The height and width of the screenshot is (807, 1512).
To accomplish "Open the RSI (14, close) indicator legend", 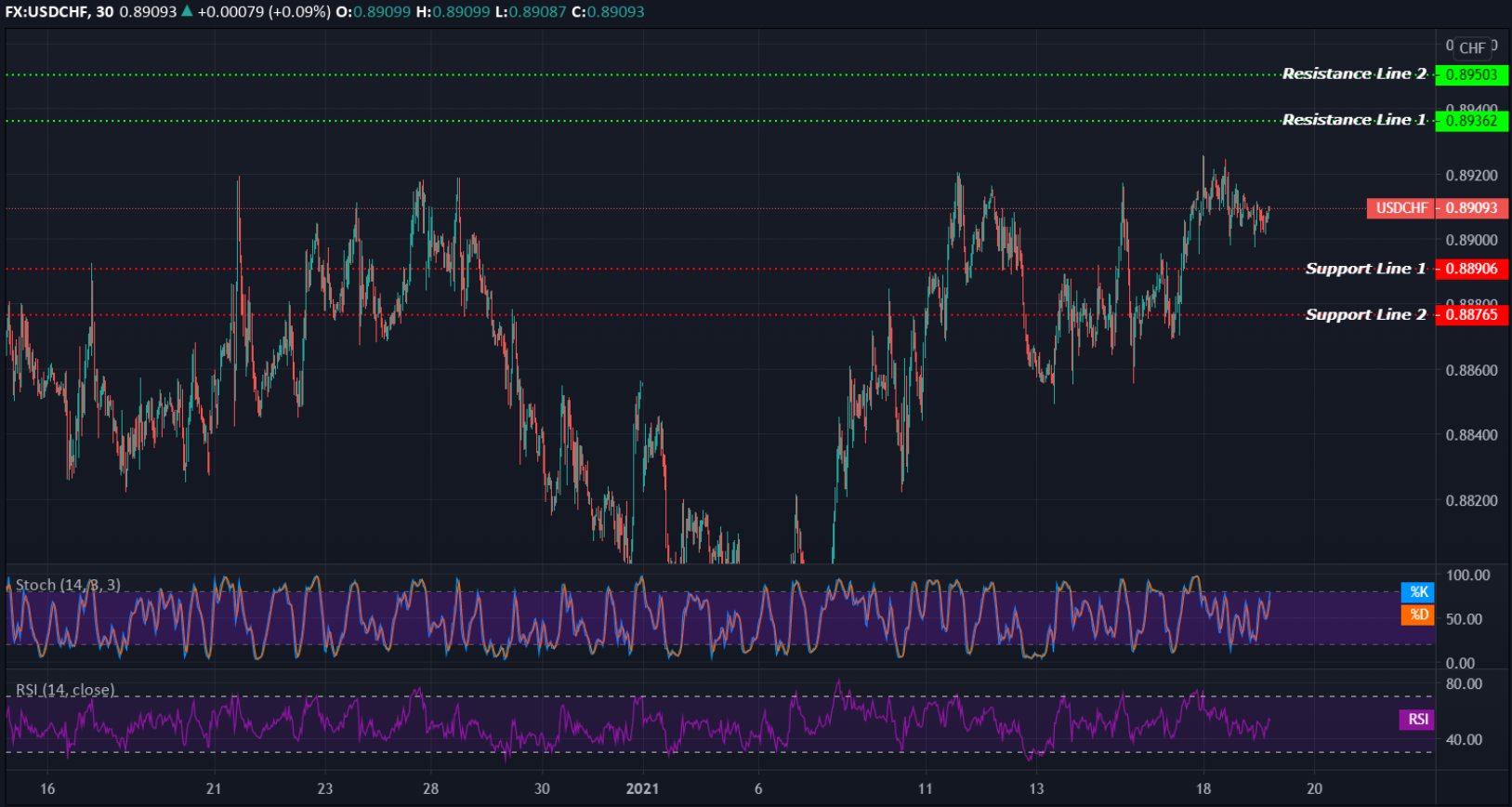I will coord(65,690).
